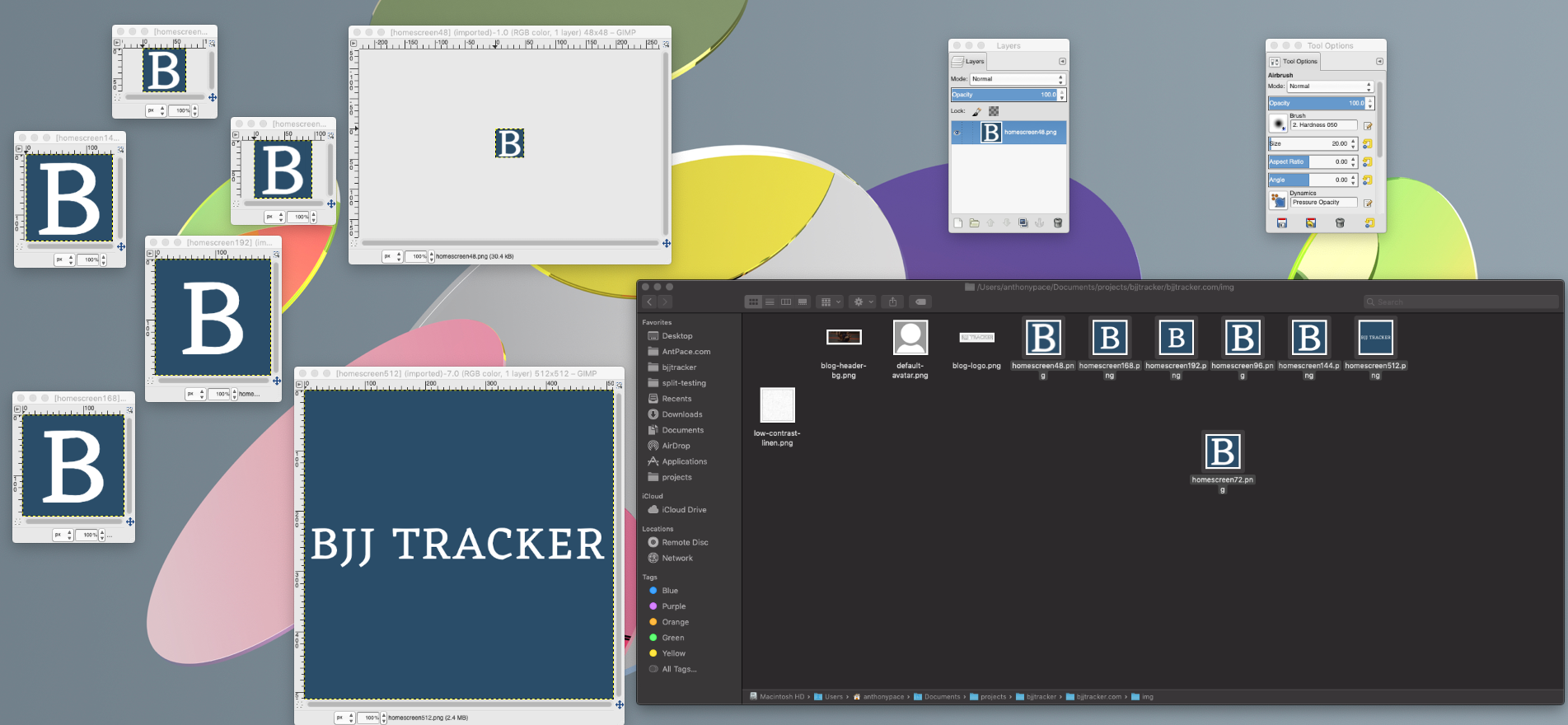Click All Tags… in the Finder sidebar
The image size is (1568, 725).
click(x=679, y=669)
